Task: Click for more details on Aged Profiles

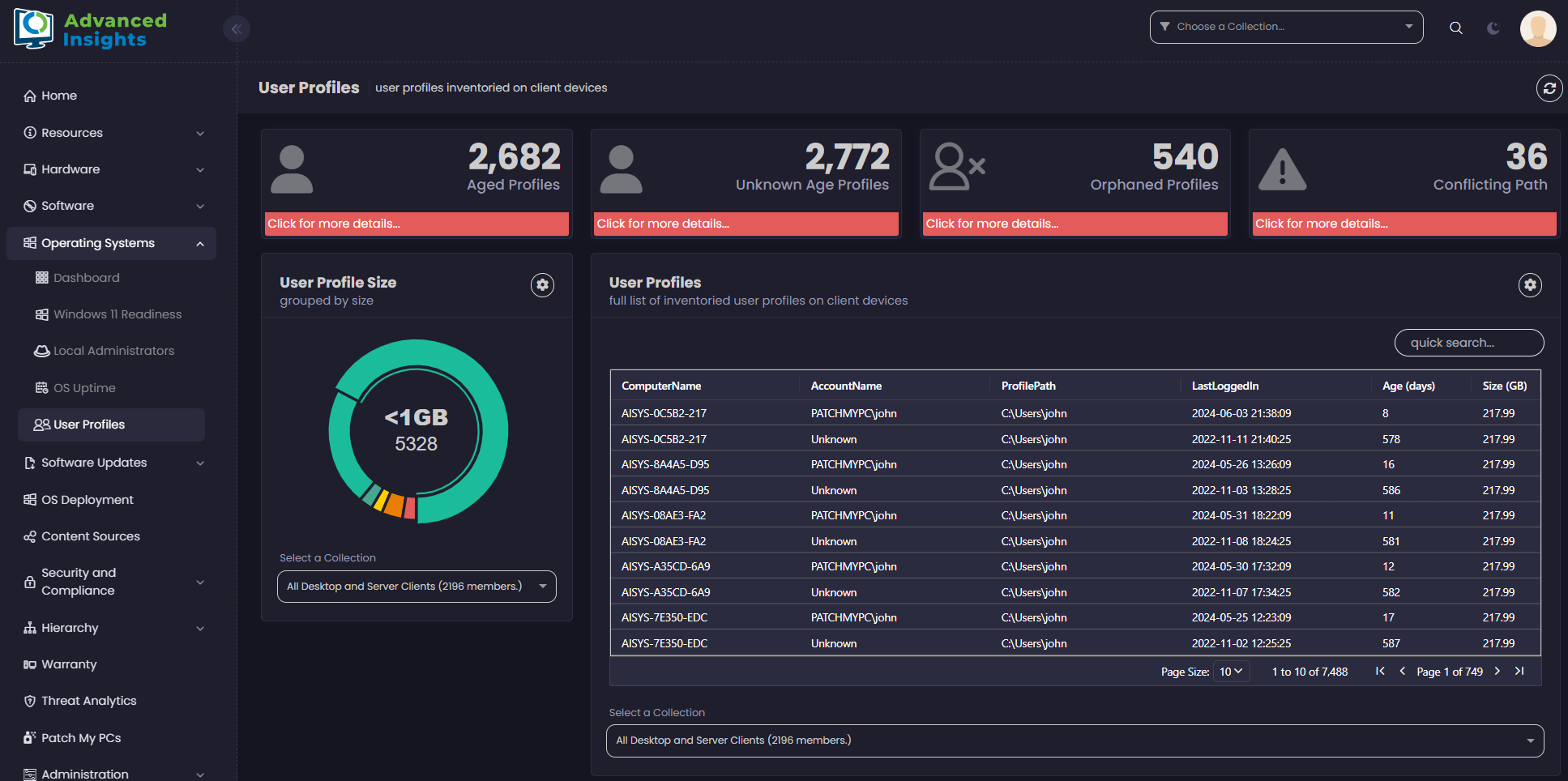Action: [x=417, y=224]
